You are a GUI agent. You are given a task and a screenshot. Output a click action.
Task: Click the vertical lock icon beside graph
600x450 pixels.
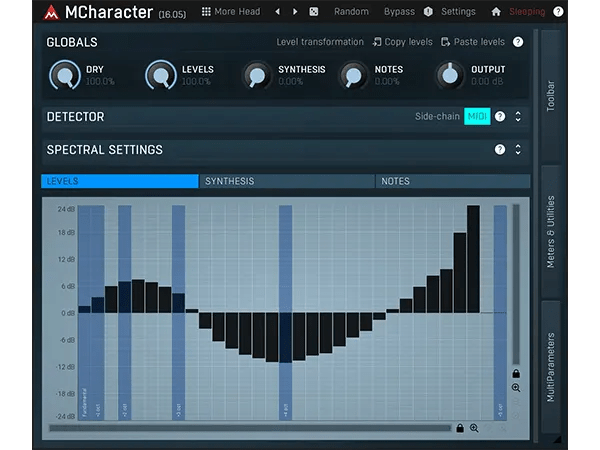click(x=516, y=373)
